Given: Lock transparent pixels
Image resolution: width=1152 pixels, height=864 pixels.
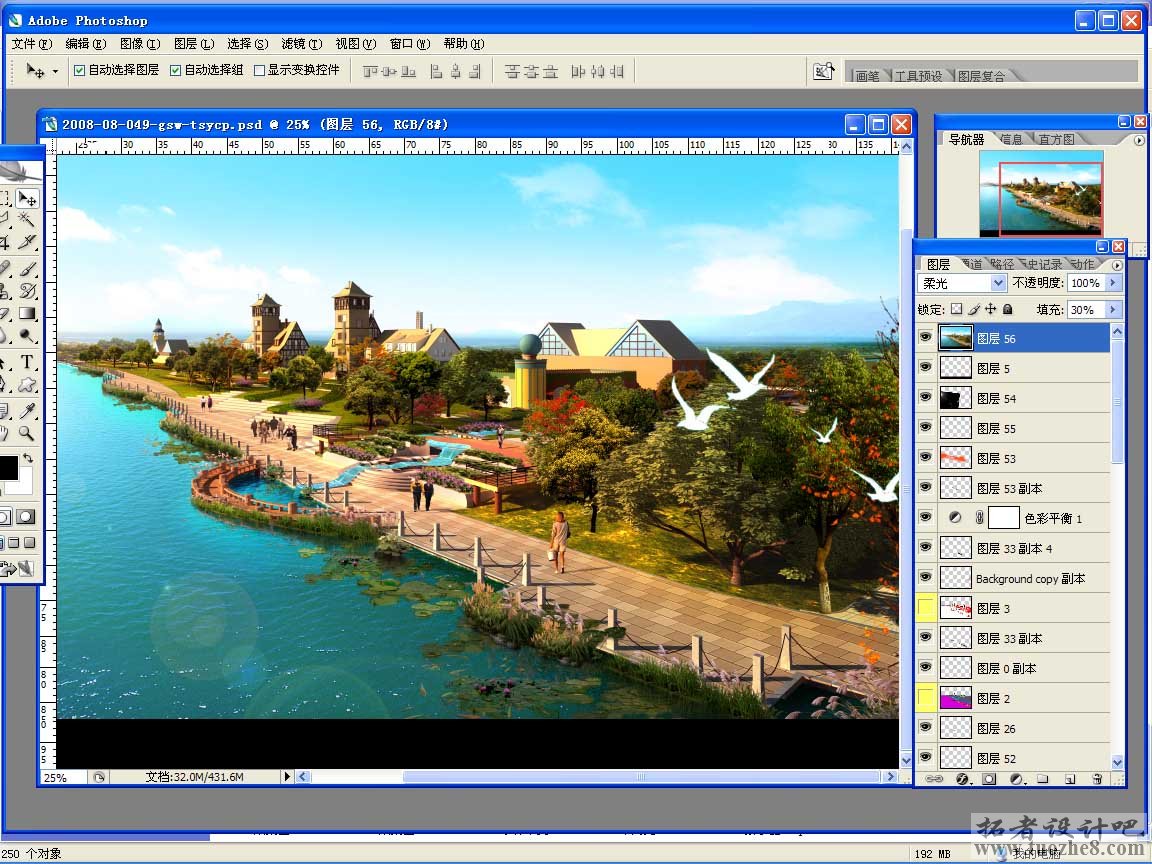Looking at the screenshot, I should pos(957,309).
